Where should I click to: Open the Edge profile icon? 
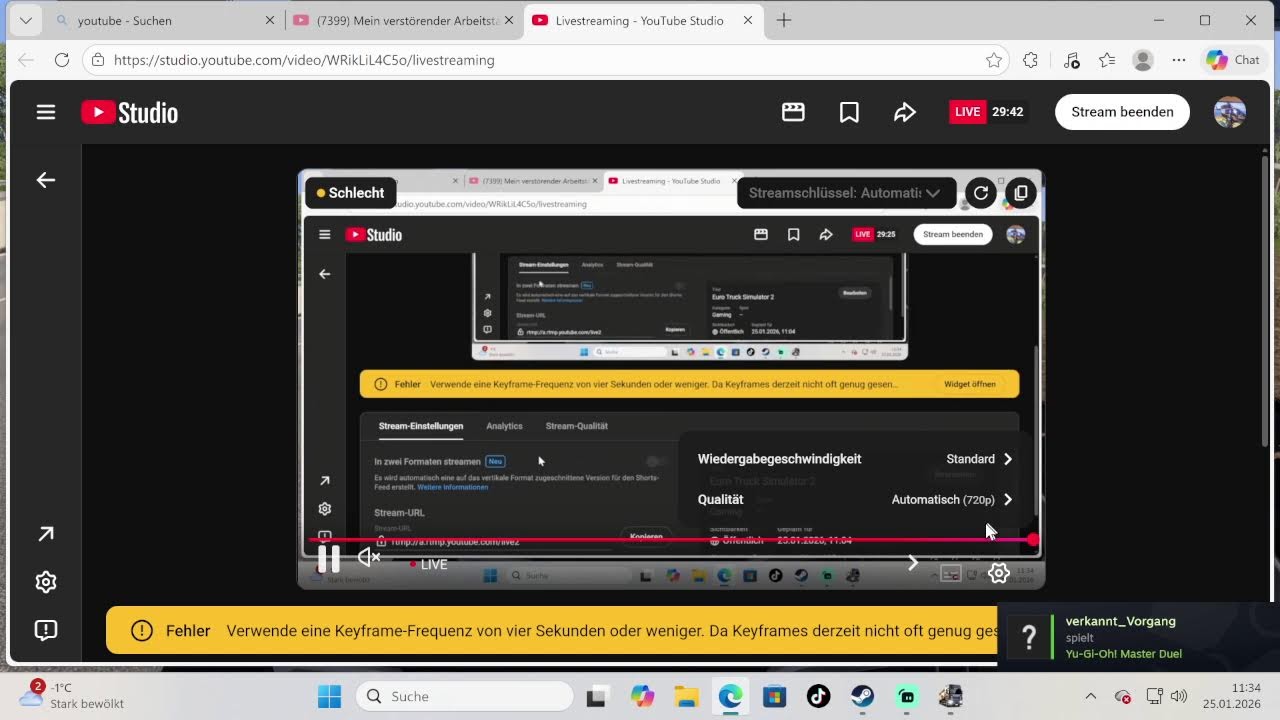pos(1143,60)
